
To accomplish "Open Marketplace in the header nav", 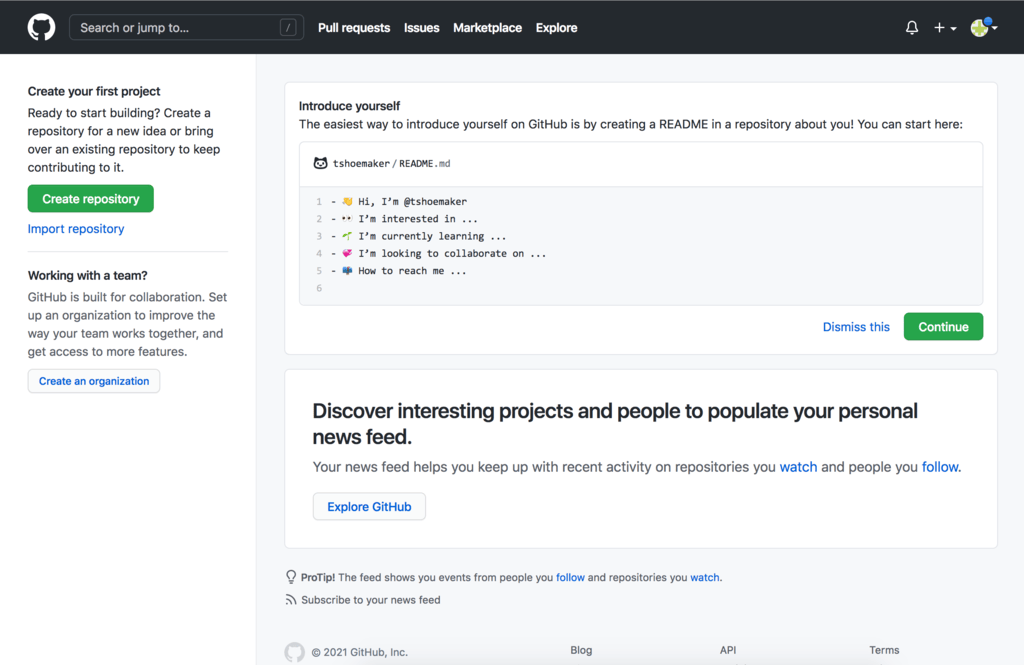I will [487, 28].
